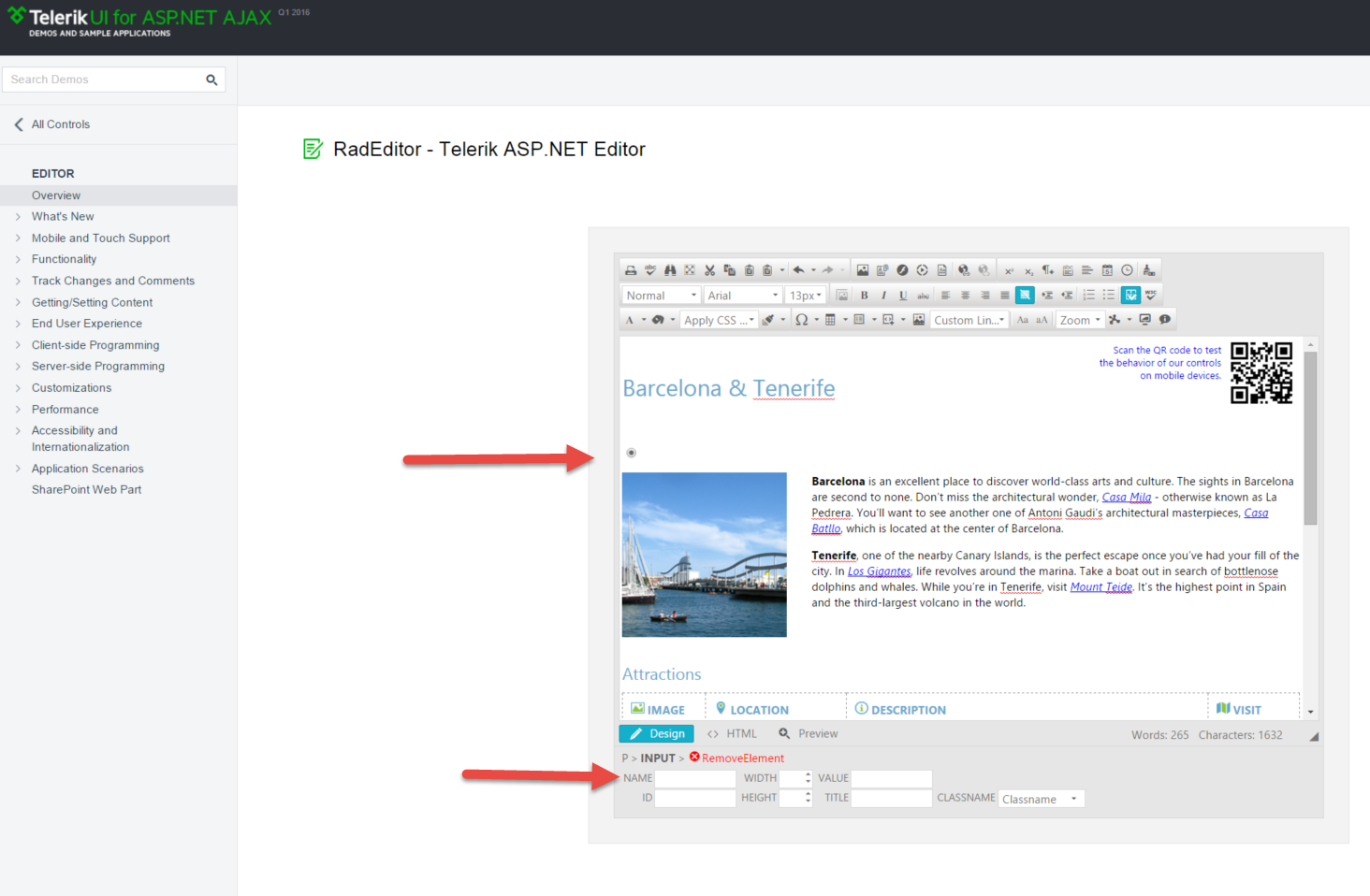This screenshot has height=896, width=1370.
Task: Click the Copy icon in toolbar
Action: (729, 270)
